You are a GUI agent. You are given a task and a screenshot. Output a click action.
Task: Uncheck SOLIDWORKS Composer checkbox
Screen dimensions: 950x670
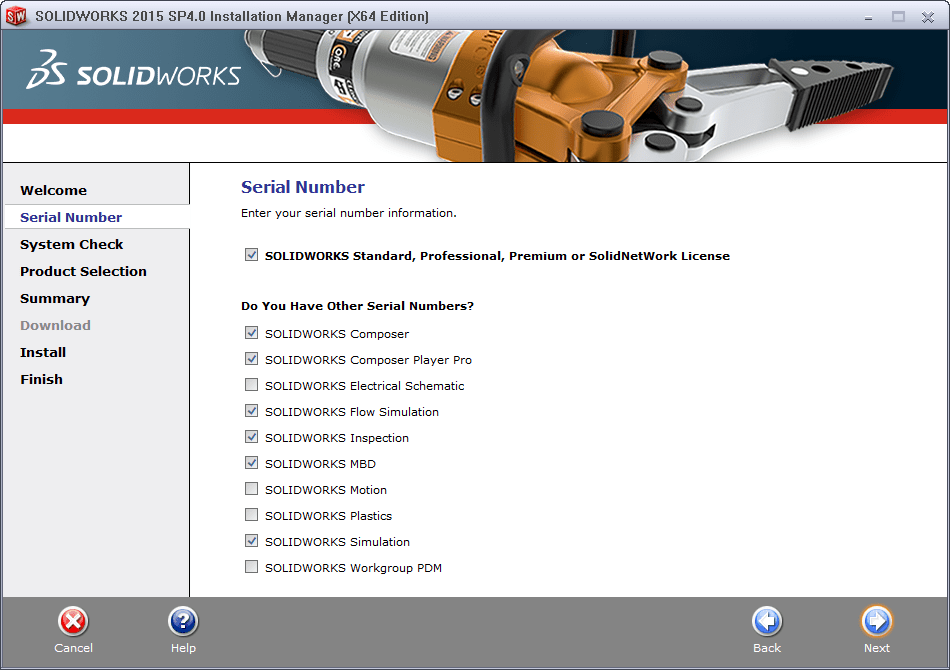pos(251,333)
